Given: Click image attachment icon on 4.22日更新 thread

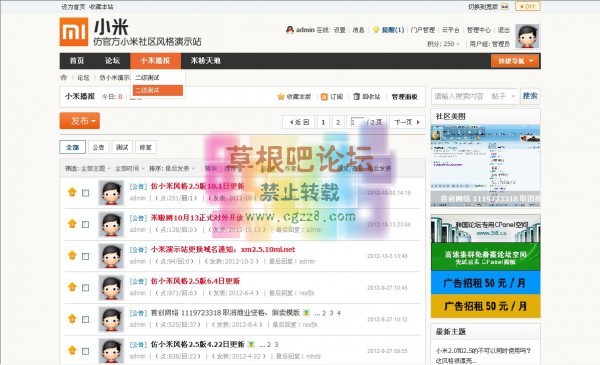Looking at the screenshot, I should coord(251,344).
